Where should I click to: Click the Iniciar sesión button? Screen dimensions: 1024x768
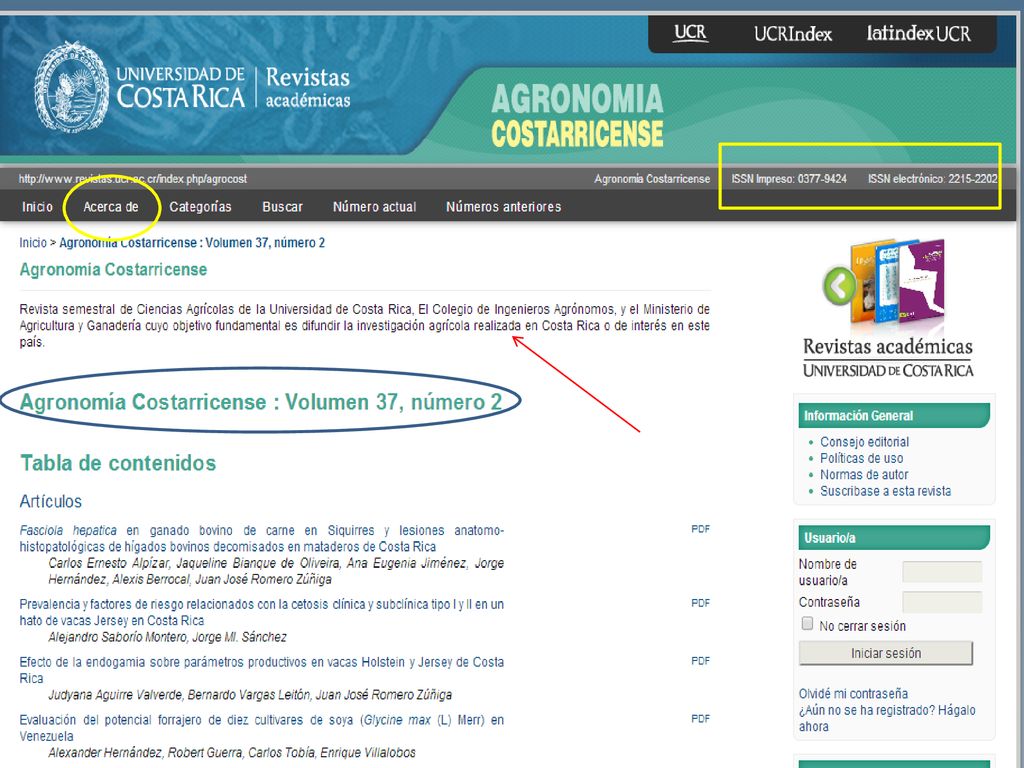click(x=886, y=653)
